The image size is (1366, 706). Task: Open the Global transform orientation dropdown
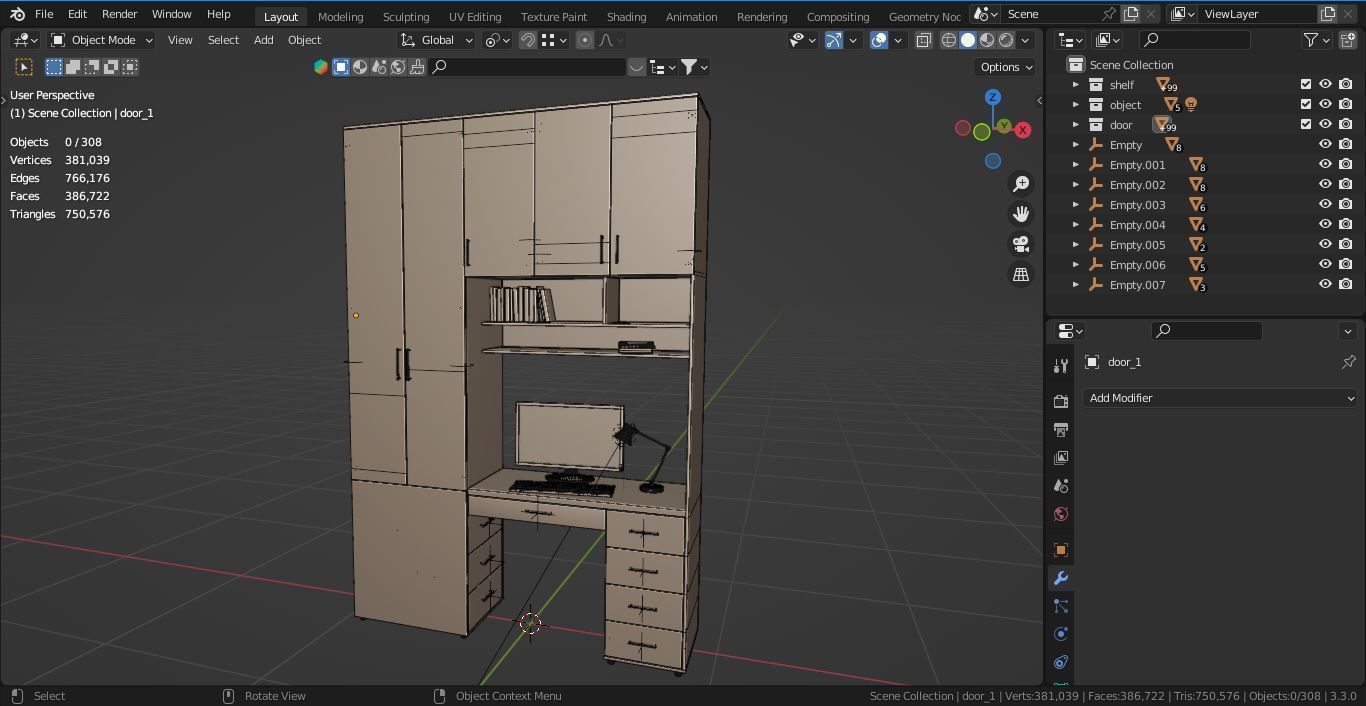pyautogui.click(x=437, y=40)
